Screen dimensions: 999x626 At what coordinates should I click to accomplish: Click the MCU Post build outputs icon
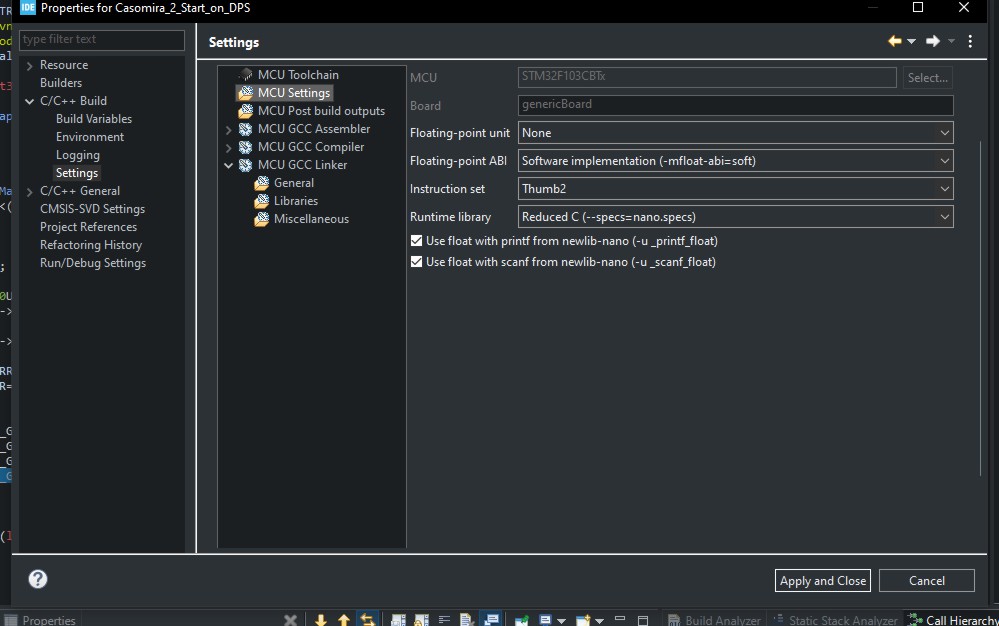point(245,111)
